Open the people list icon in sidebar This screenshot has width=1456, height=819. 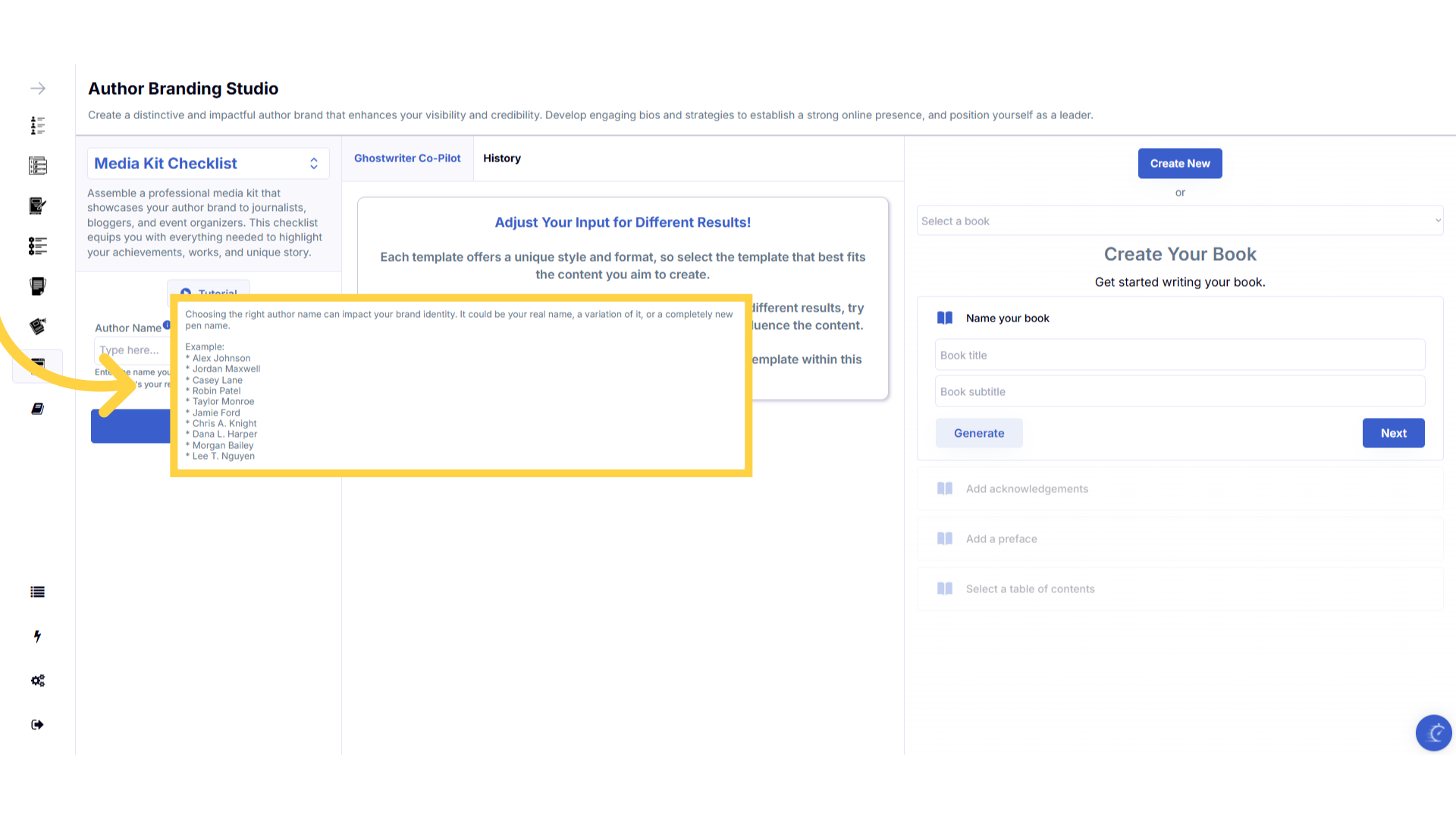pyautogui.click(x=38, y=125)
